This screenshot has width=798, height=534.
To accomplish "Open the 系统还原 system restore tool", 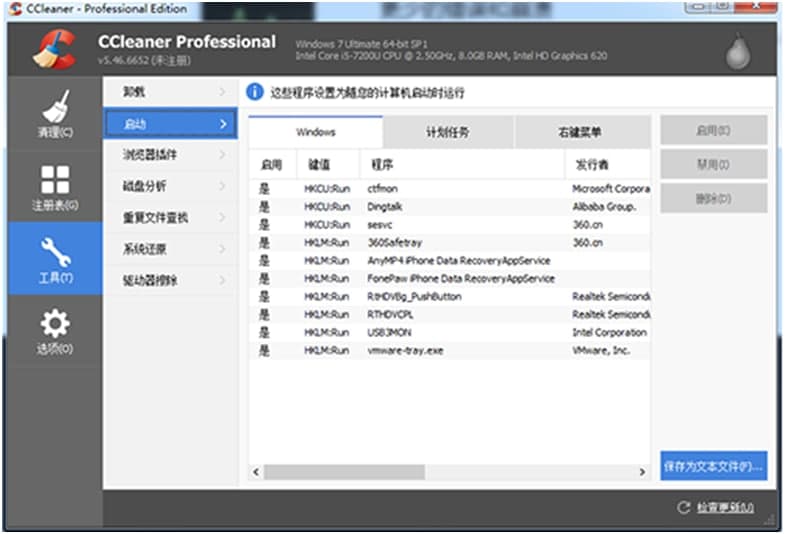I will [170, 248].
